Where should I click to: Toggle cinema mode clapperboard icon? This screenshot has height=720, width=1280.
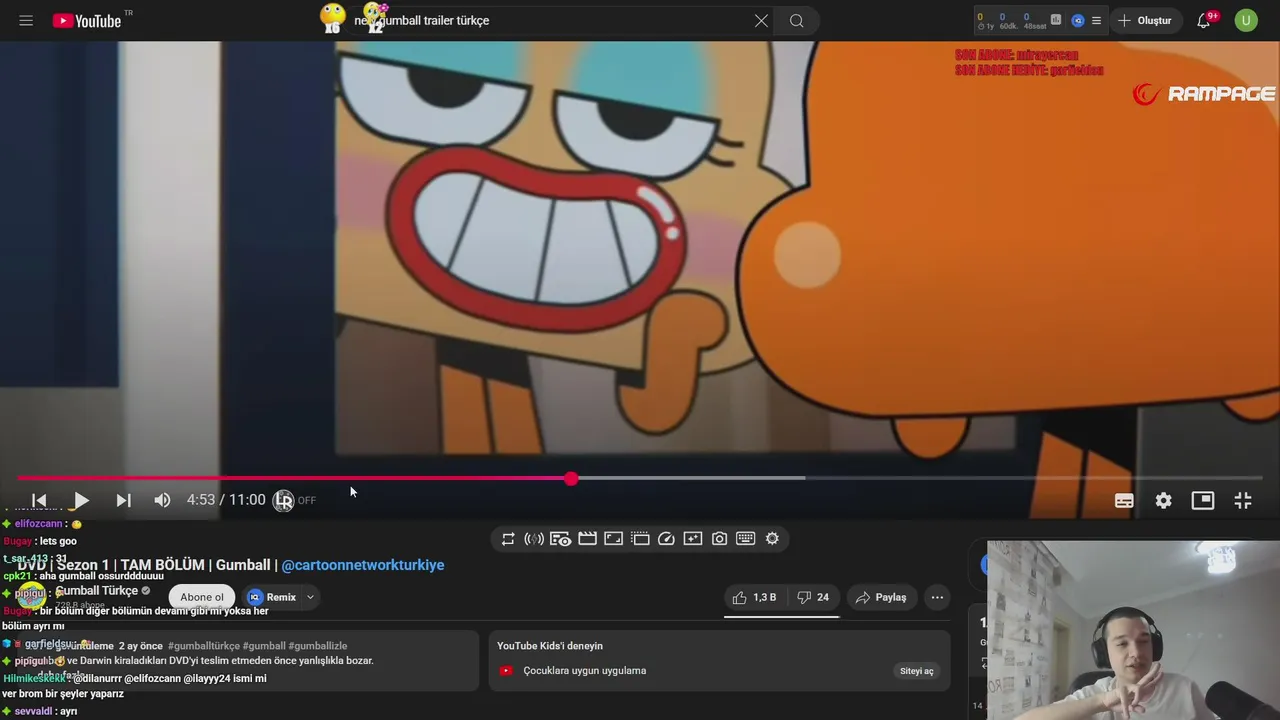click(x=587, y=539)
